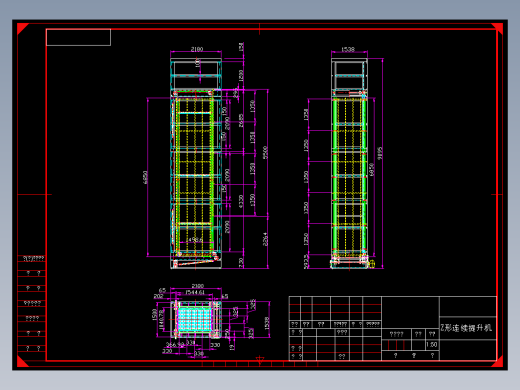Select the 1:50 scale cell in title block

point(432,345)
